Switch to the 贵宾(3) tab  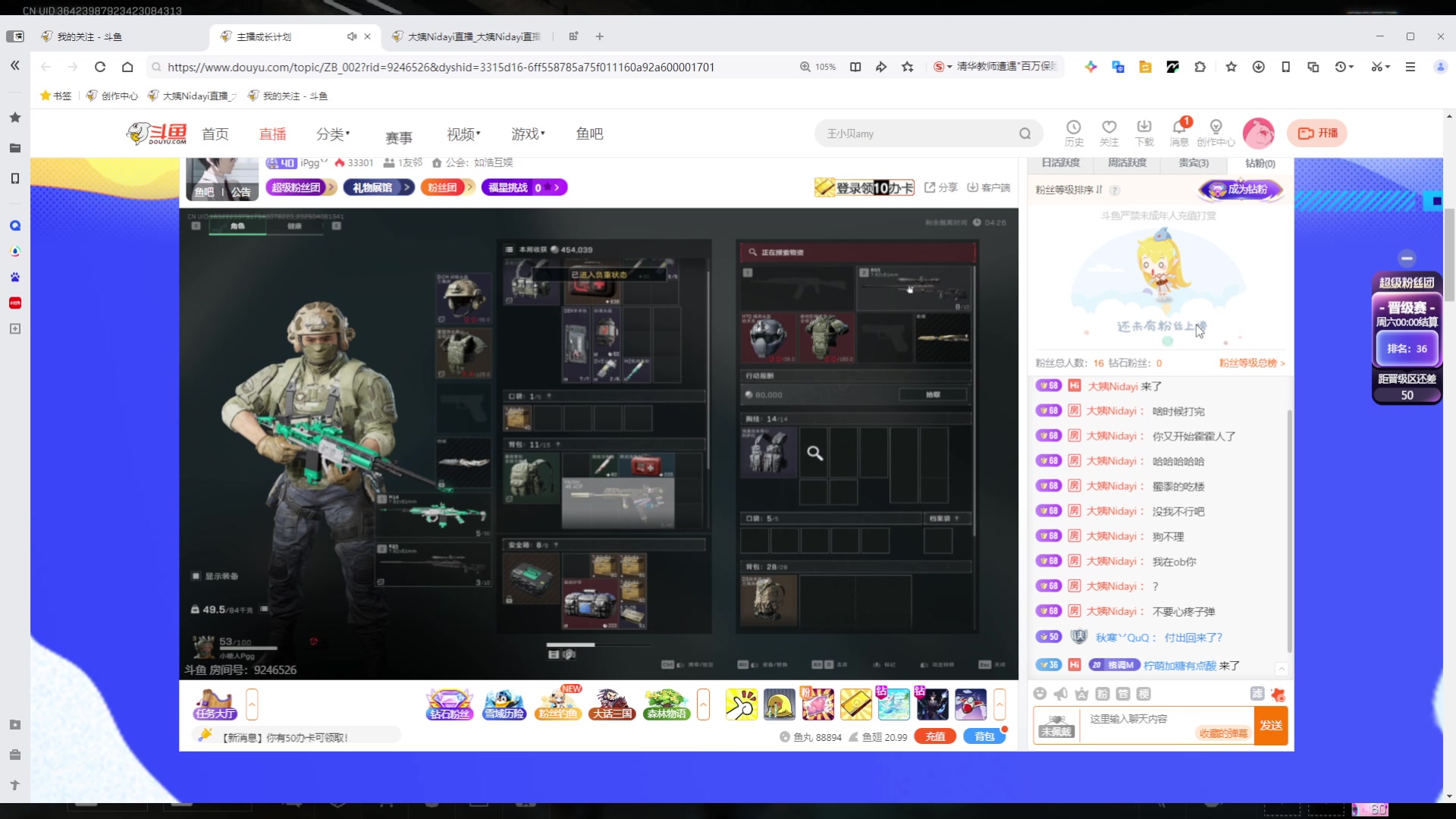[1194, 163]
